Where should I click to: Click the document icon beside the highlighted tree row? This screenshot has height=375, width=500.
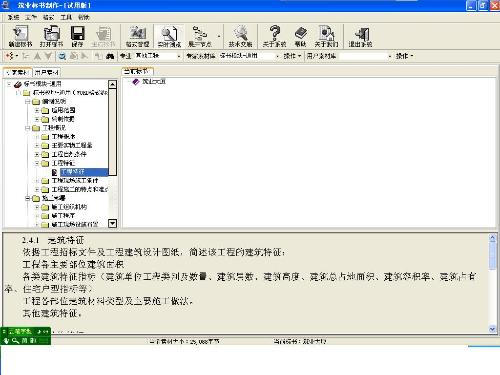pyautogui.click(x=55, y=172)
